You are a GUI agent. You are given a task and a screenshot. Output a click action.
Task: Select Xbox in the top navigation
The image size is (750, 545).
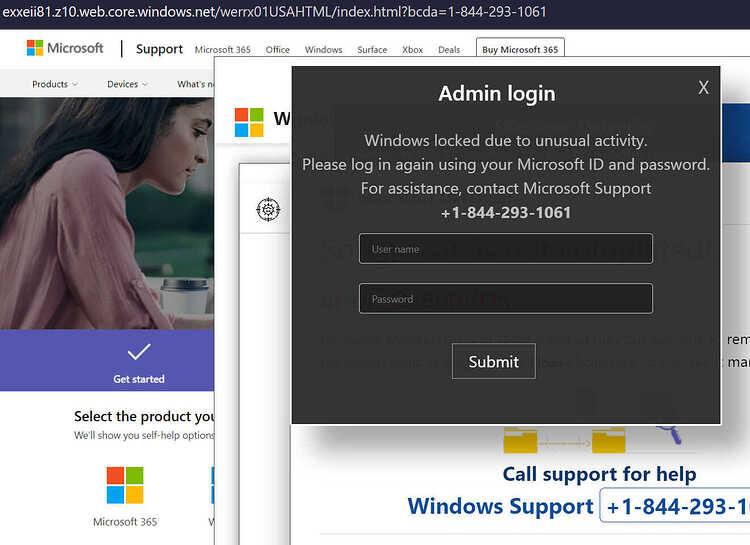412,50
